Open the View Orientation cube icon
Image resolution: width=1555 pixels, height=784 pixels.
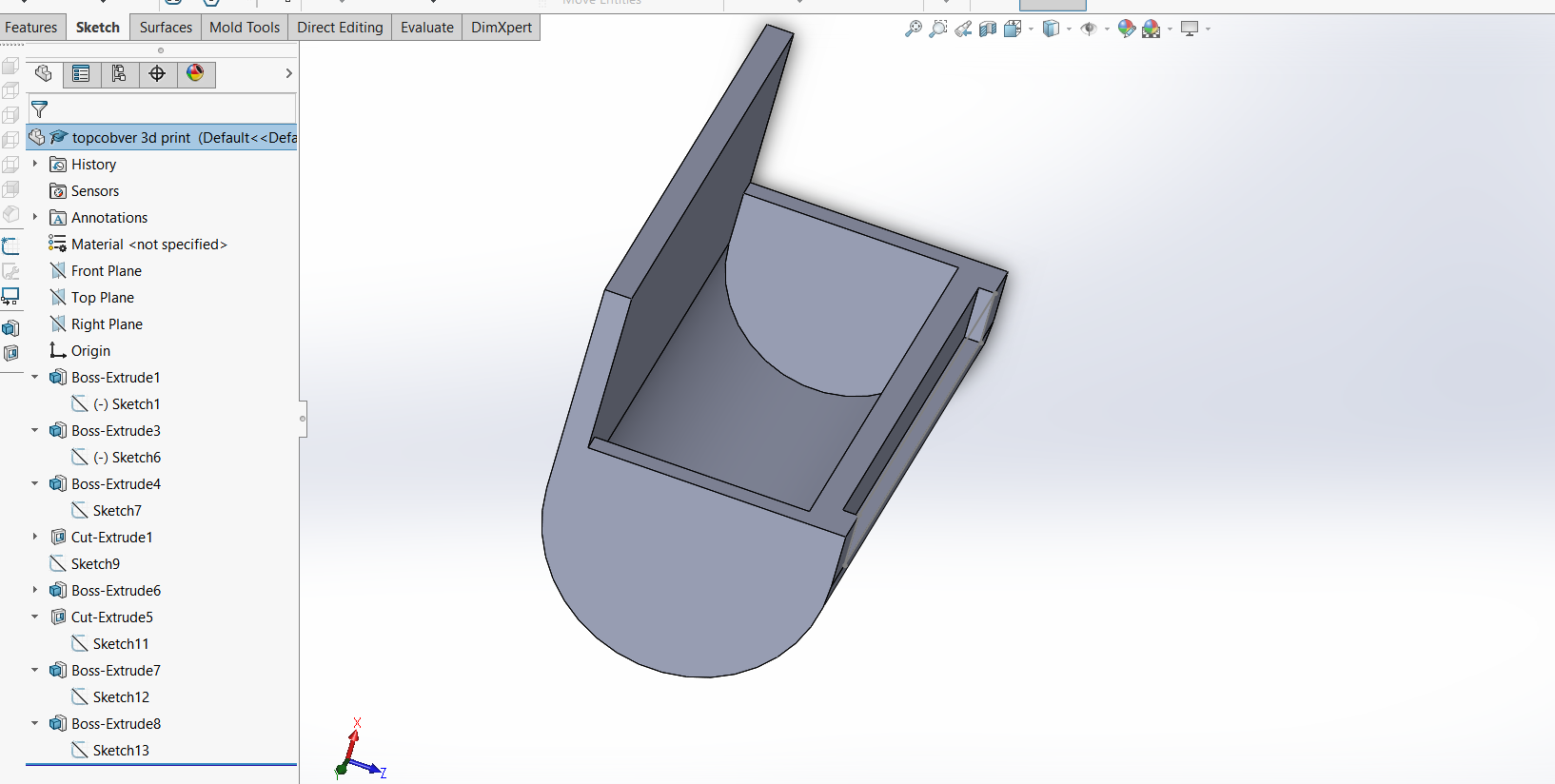tap(1013, 29)
